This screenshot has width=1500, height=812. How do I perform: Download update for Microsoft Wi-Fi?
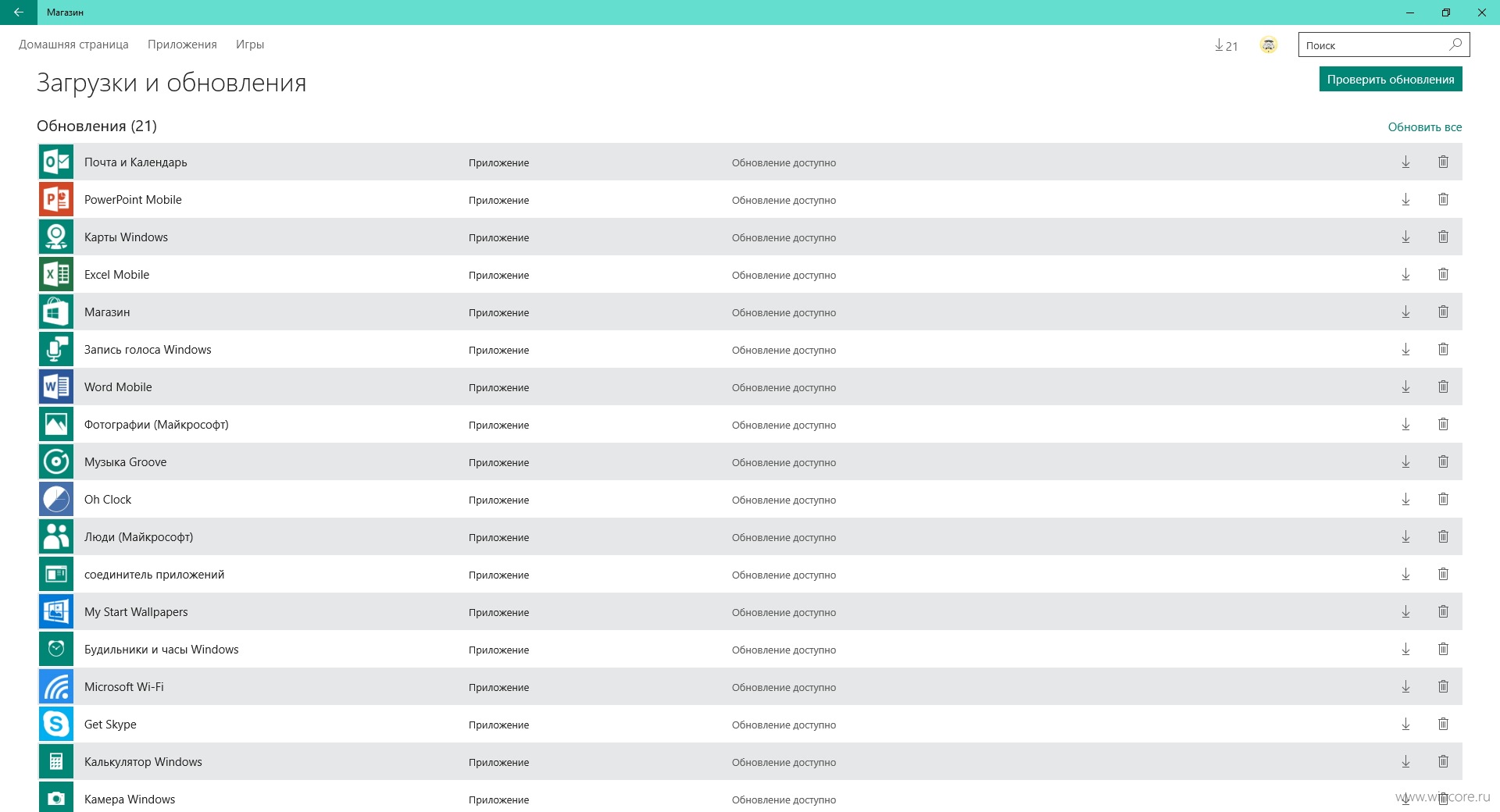[1405, 686]
